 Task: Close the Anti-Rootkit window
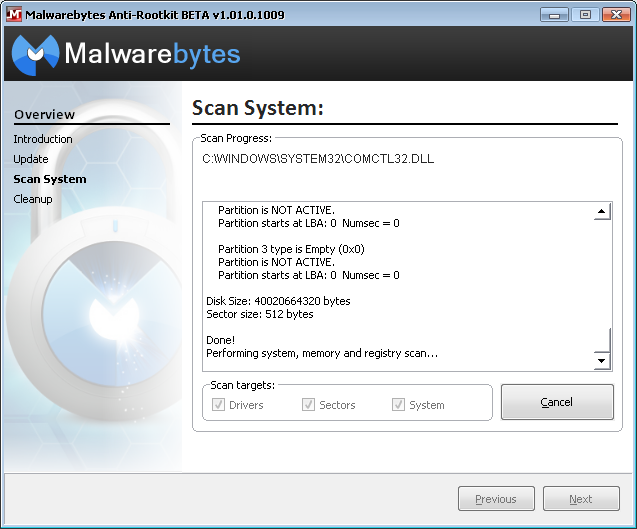[x=616, y=15]
